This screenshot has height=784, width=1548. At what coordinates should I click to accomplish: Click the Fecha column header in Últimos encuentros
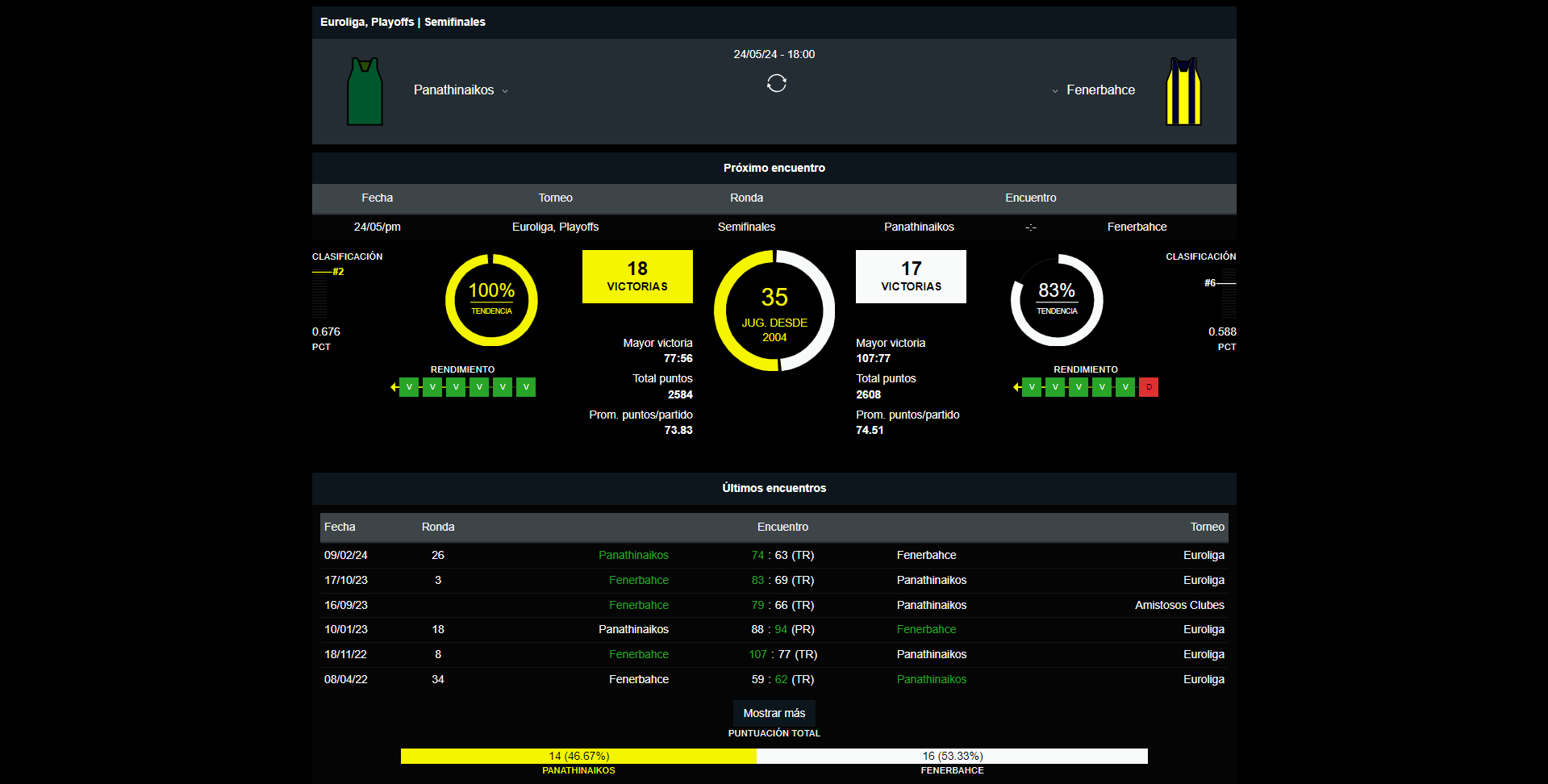(x=340, y=527)
